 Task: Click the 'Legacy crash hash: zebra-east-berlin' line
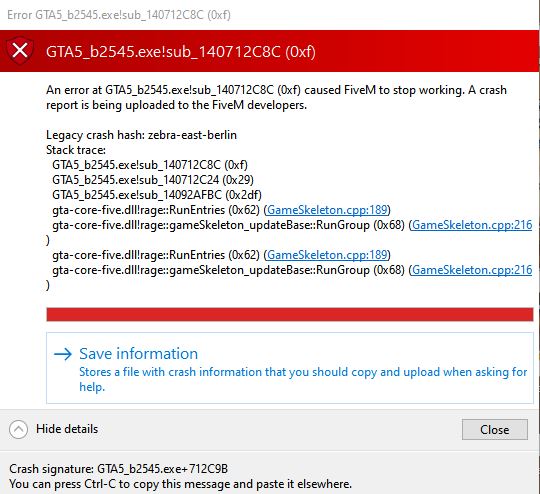tap(141, 135)
